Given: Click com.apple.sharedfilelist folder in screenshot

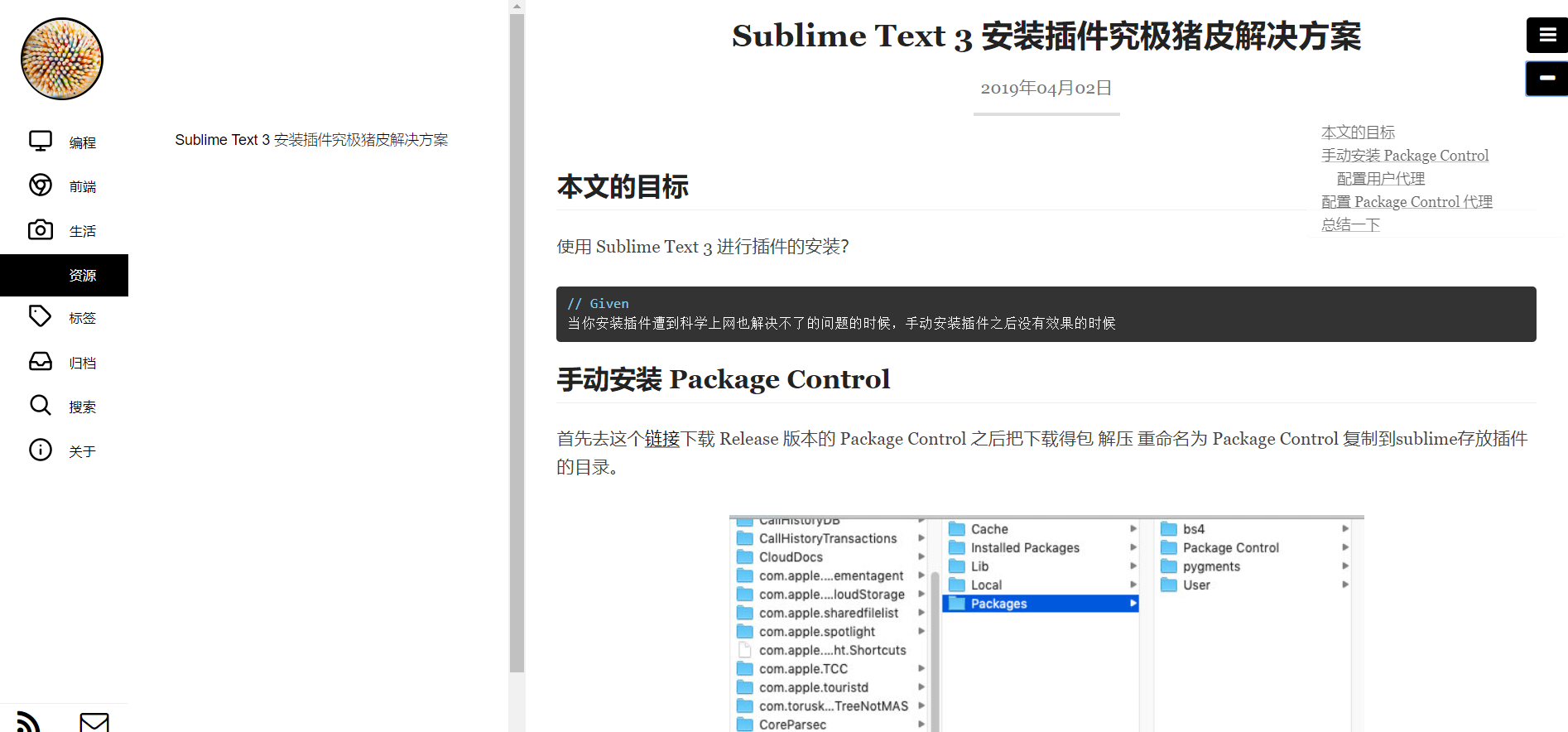Looking at the screenshot, I should tap(828, 613).
